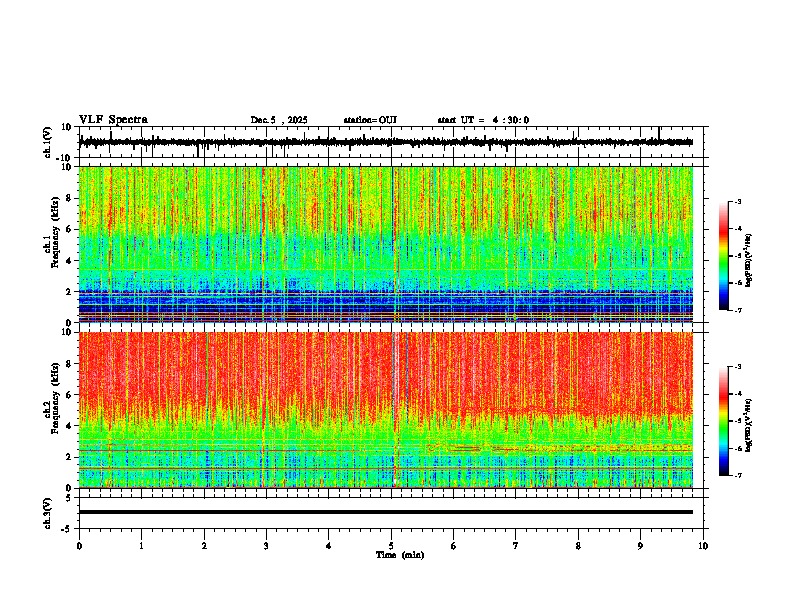Click the time-axis tick label '9'

coord(640,546)
